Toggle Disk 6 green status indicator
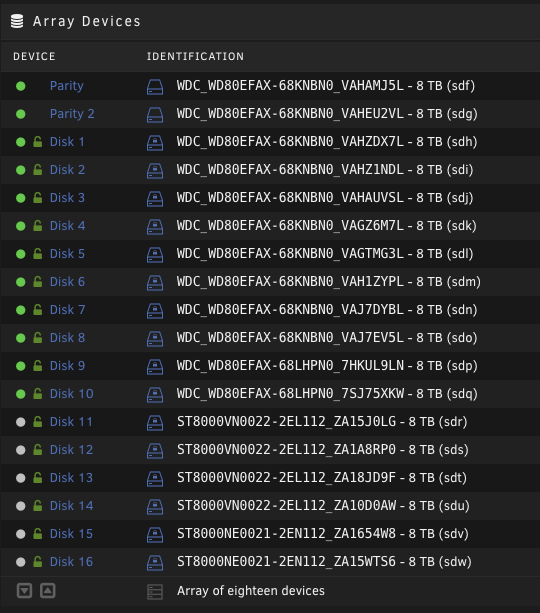Viewport: 540px width, 613px height. pyautogui.click(x=21, y=282)
